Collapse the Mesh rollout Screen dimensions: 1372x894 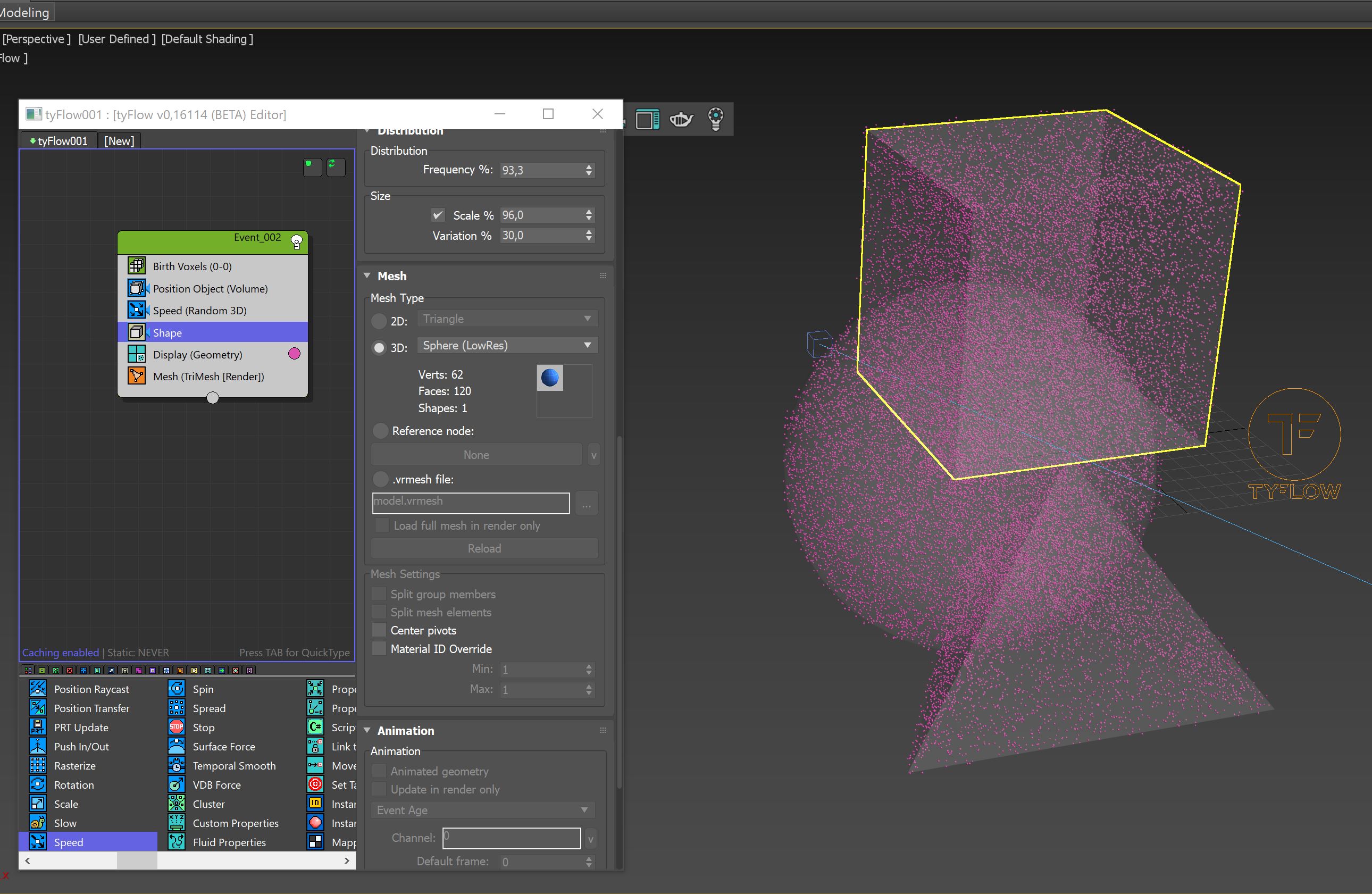pyautogui.click(x=367, y=275)
